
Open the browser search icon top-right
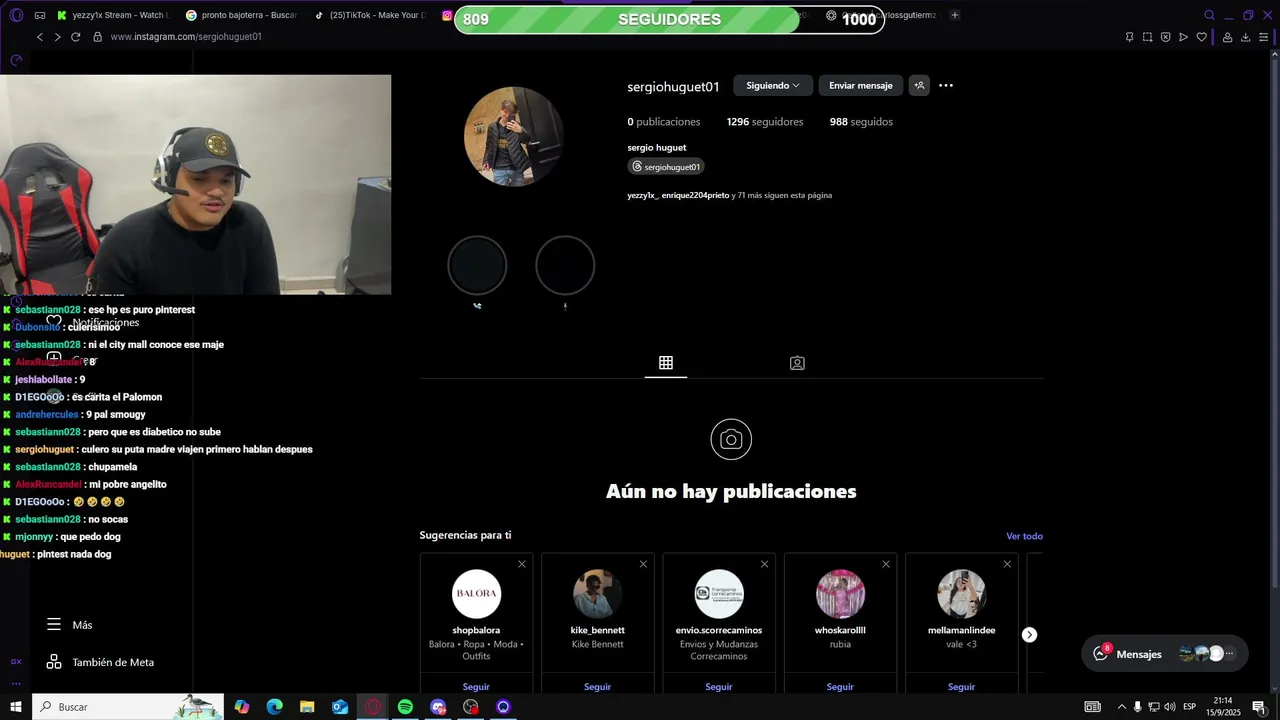point(1209,15)
